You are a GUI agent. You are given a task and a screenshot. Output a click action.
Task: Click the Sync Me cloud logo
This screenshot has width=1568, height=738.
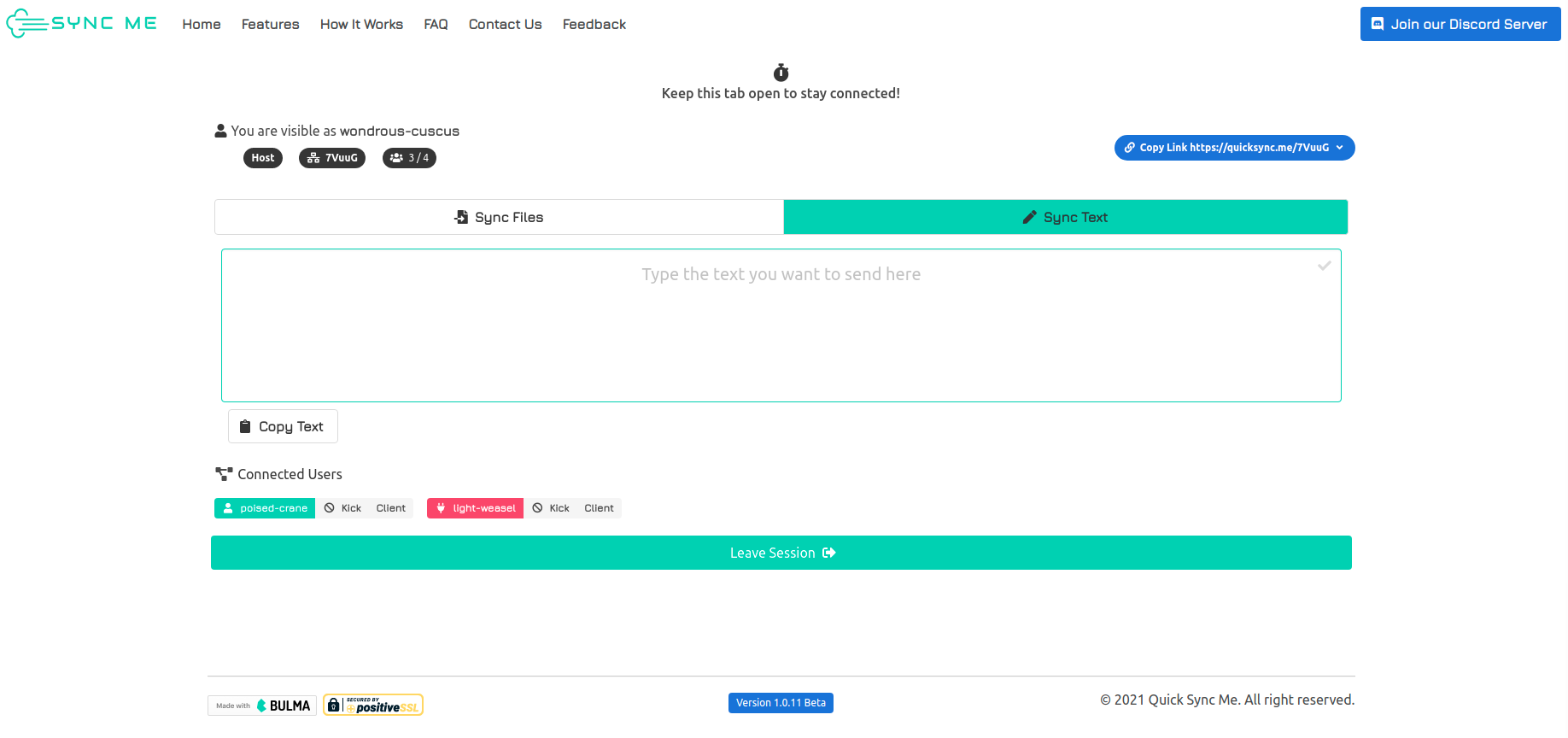point(82,23)
